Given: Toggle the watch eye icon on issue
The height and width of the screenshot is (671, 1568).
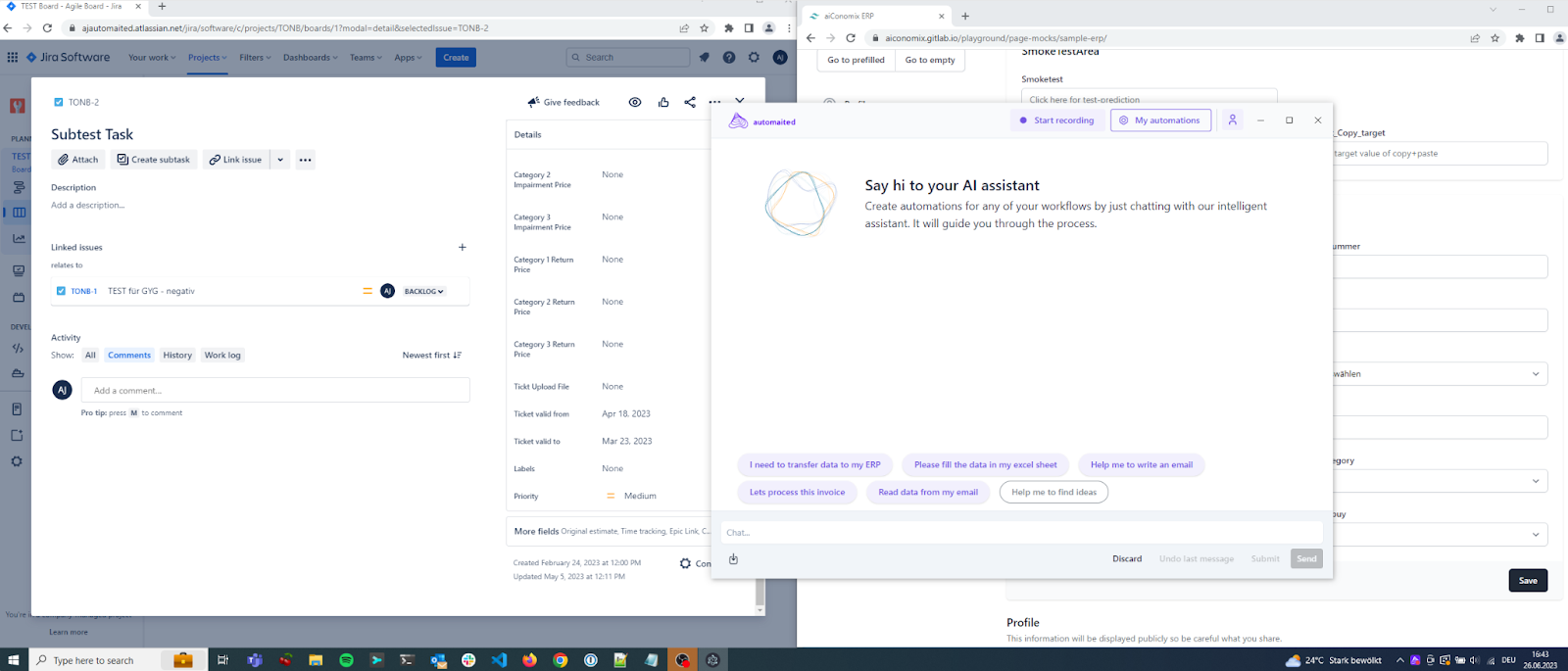Looking at the screenshot, I should 635,102.
